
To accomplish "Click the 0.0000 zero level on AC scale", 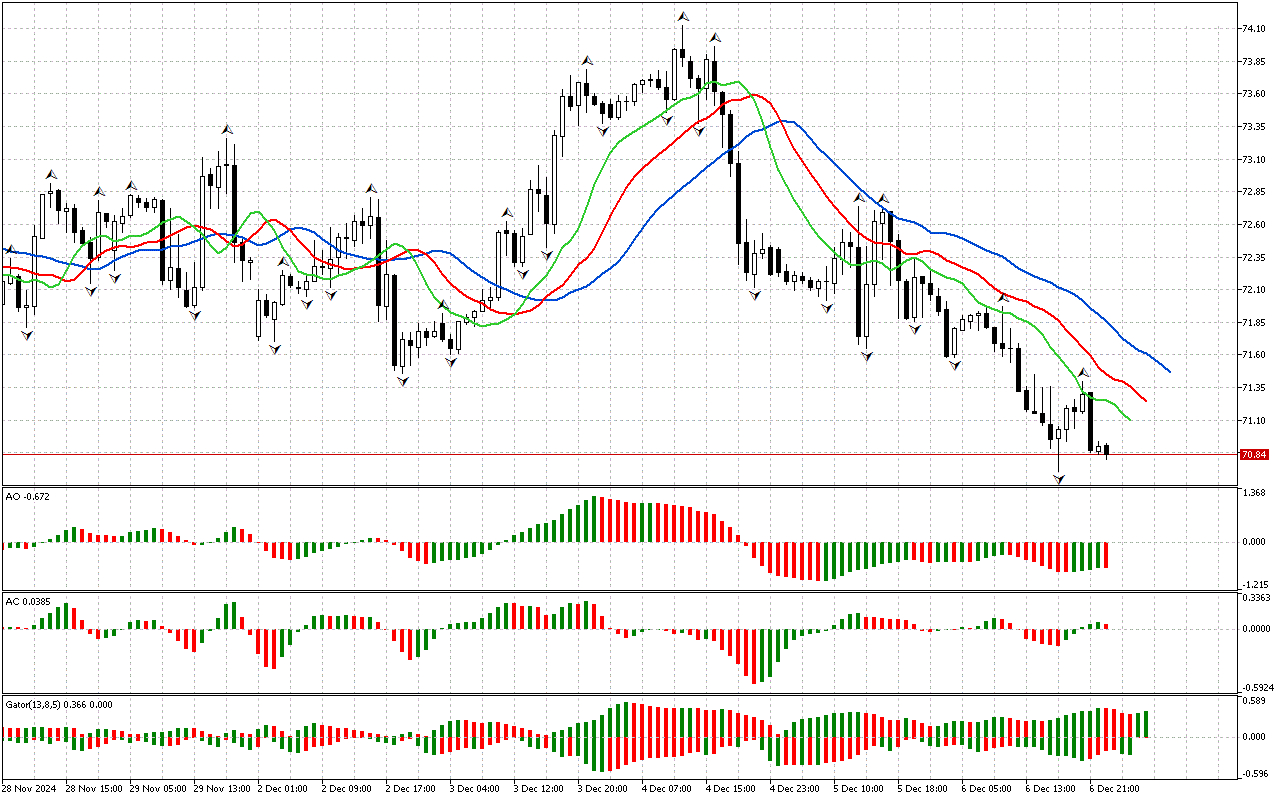I will pos(1256,629).
